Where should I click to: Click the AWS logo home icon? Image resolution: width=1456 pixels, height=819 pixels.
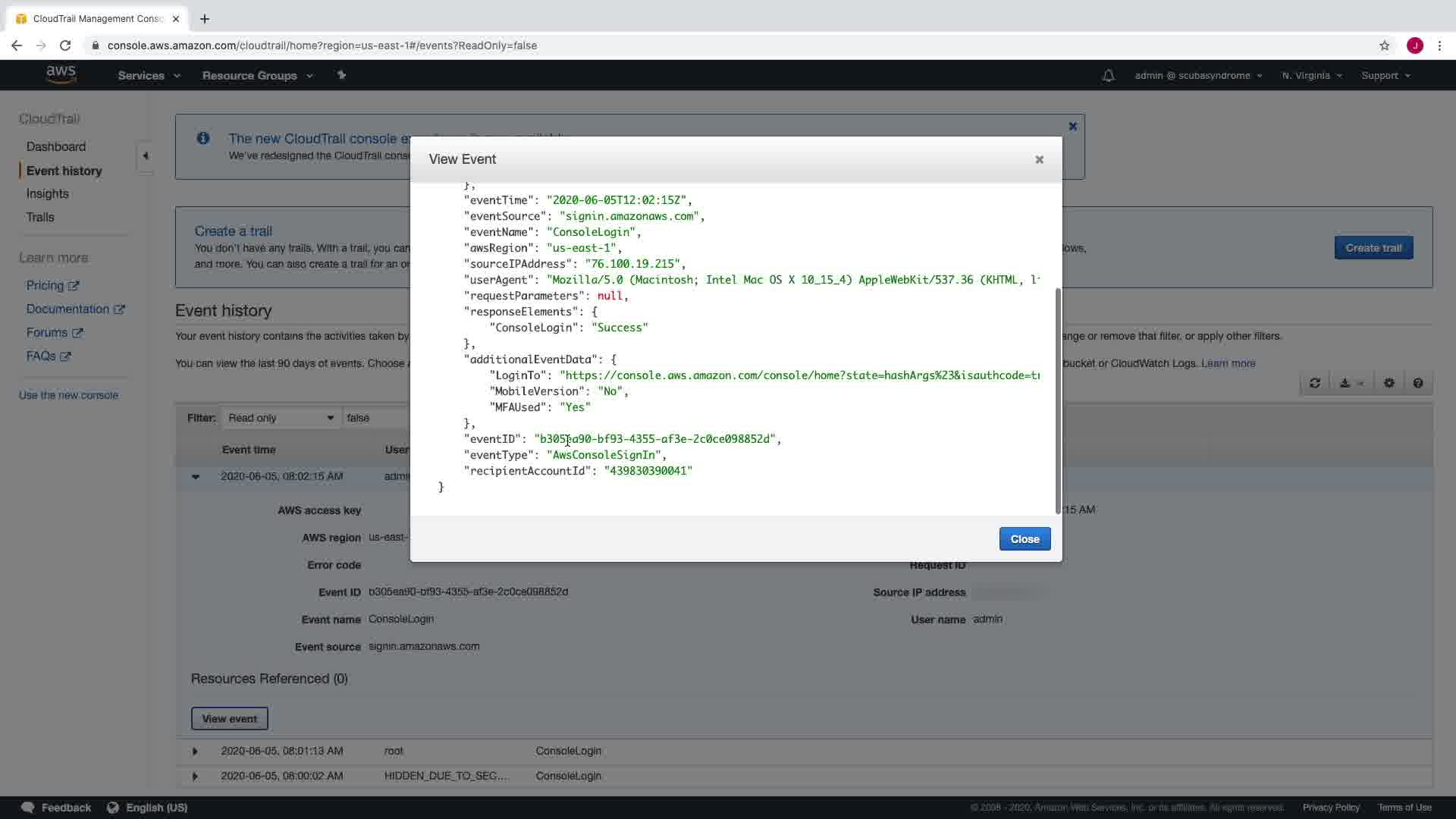coord(61,74)
